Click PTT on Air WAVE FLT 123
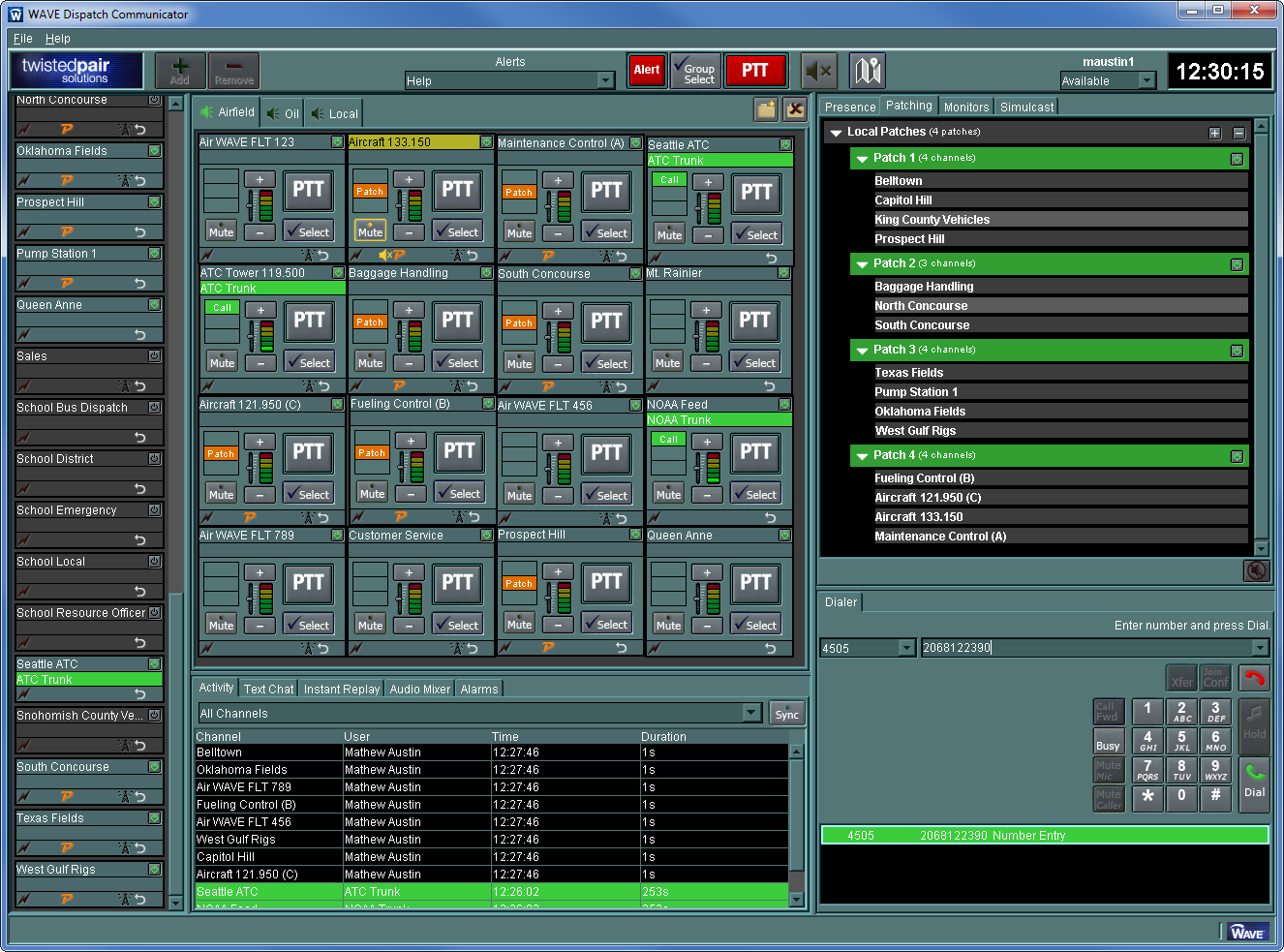Image resolution: width=1284 pixels, height=952 pixels. tap(308, 190)
